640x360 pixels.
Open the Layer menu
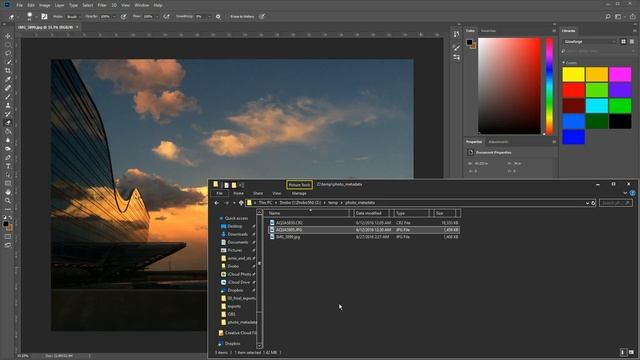click(x=60, y=5)
